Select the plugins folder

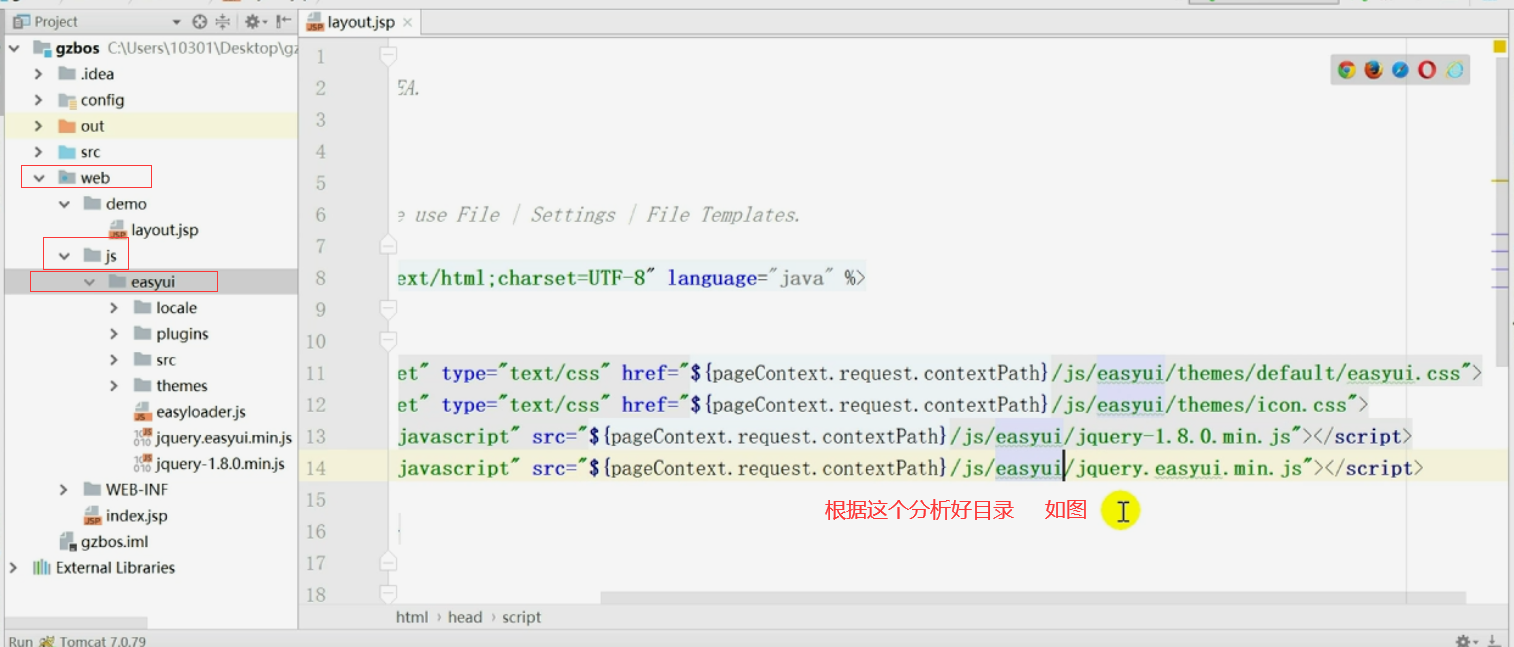(171, 334)
